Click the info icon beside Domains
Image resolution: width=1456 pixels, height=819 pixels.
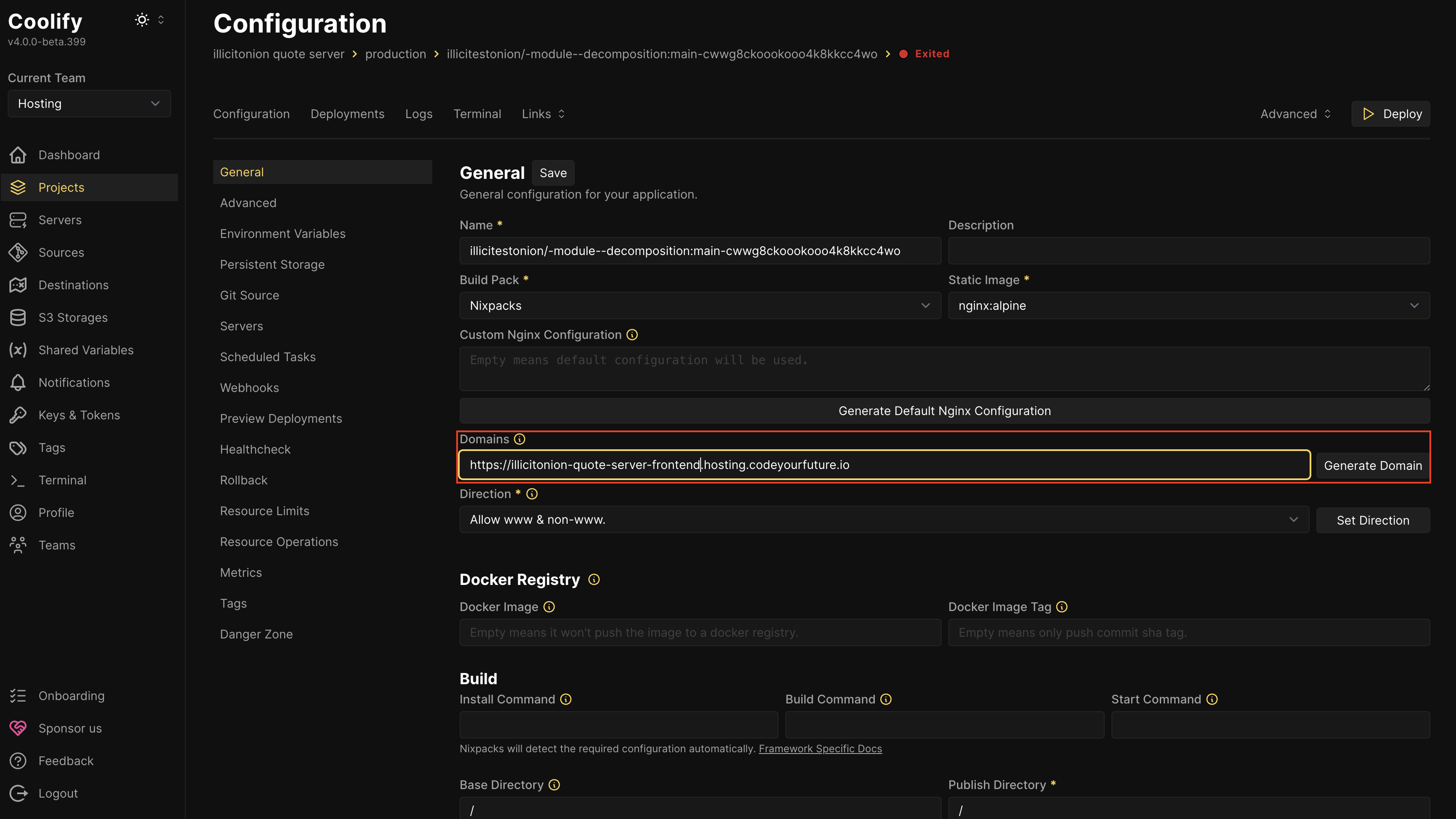point(520,439)
